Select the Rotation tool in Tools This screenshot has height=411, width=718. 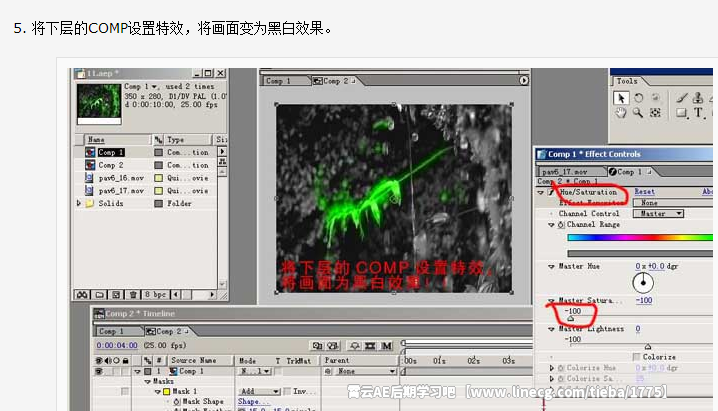pos(638,97)
